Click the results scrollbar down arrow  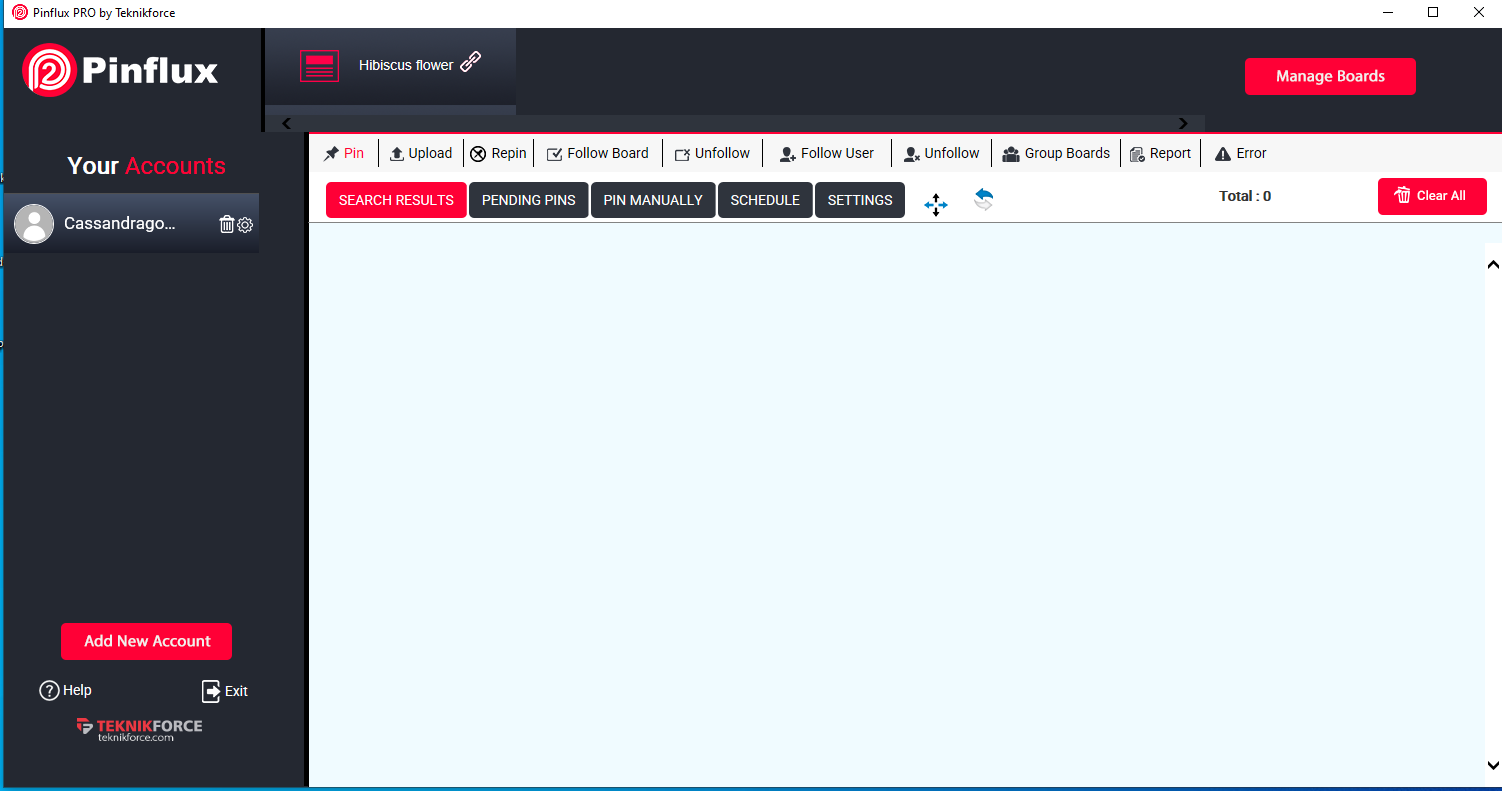click(x=1493, y=766)
